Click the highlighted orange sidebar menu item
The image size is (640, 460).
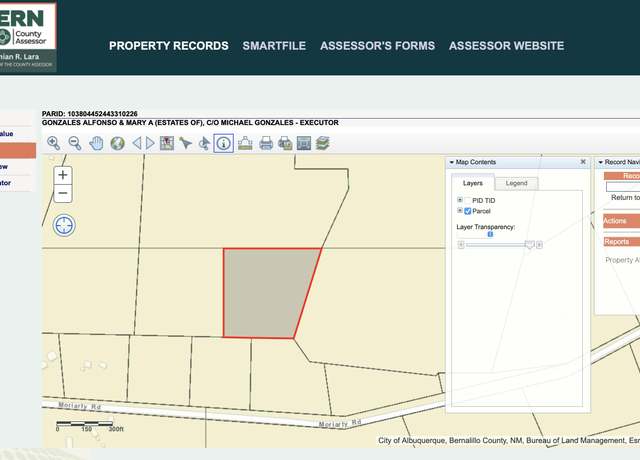pyautogui.click(x=18, y=151)
